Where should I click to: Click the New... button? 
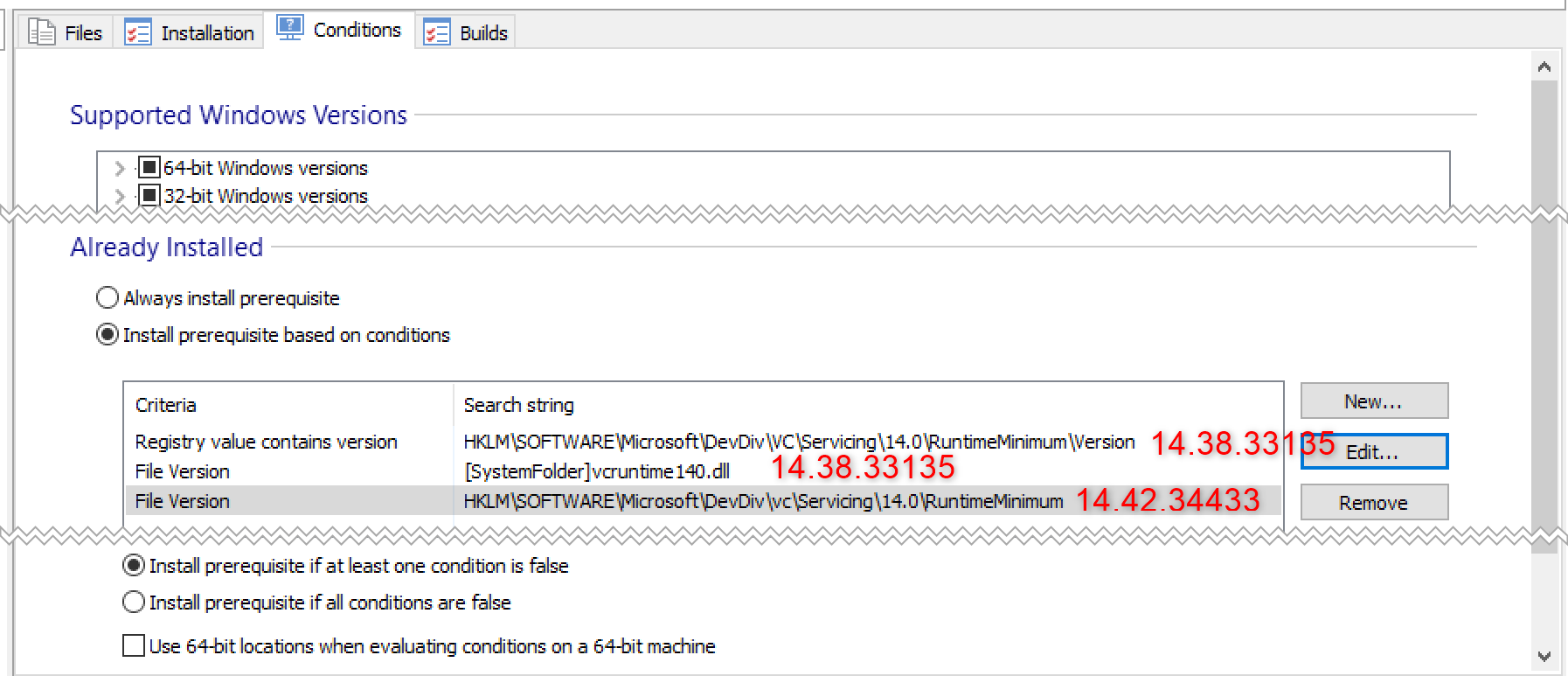tap(1373, 401)
